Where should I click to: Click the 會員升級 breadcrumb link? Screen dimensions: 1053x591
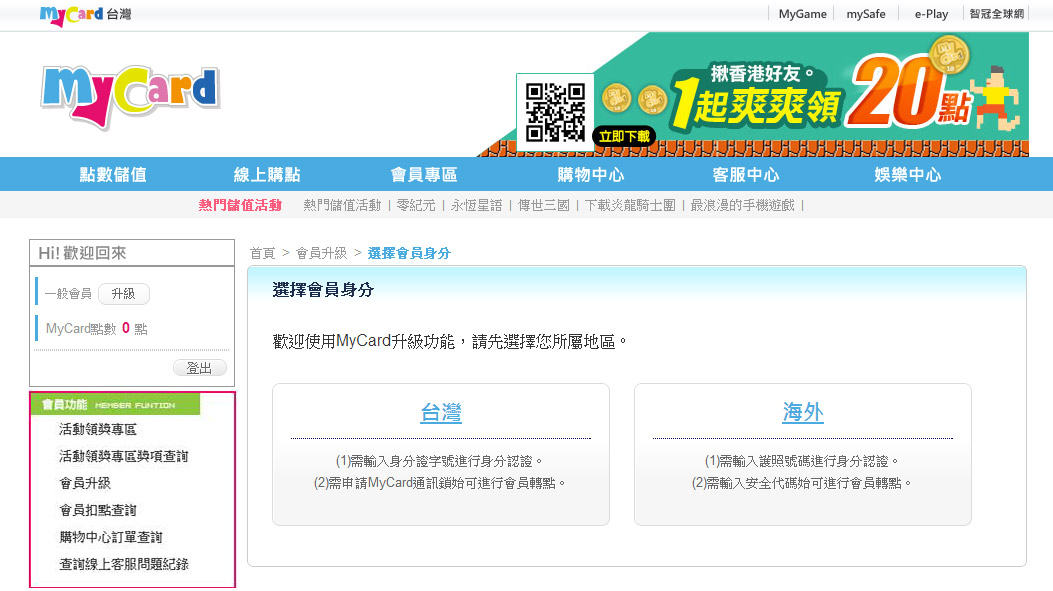[322, 253]
